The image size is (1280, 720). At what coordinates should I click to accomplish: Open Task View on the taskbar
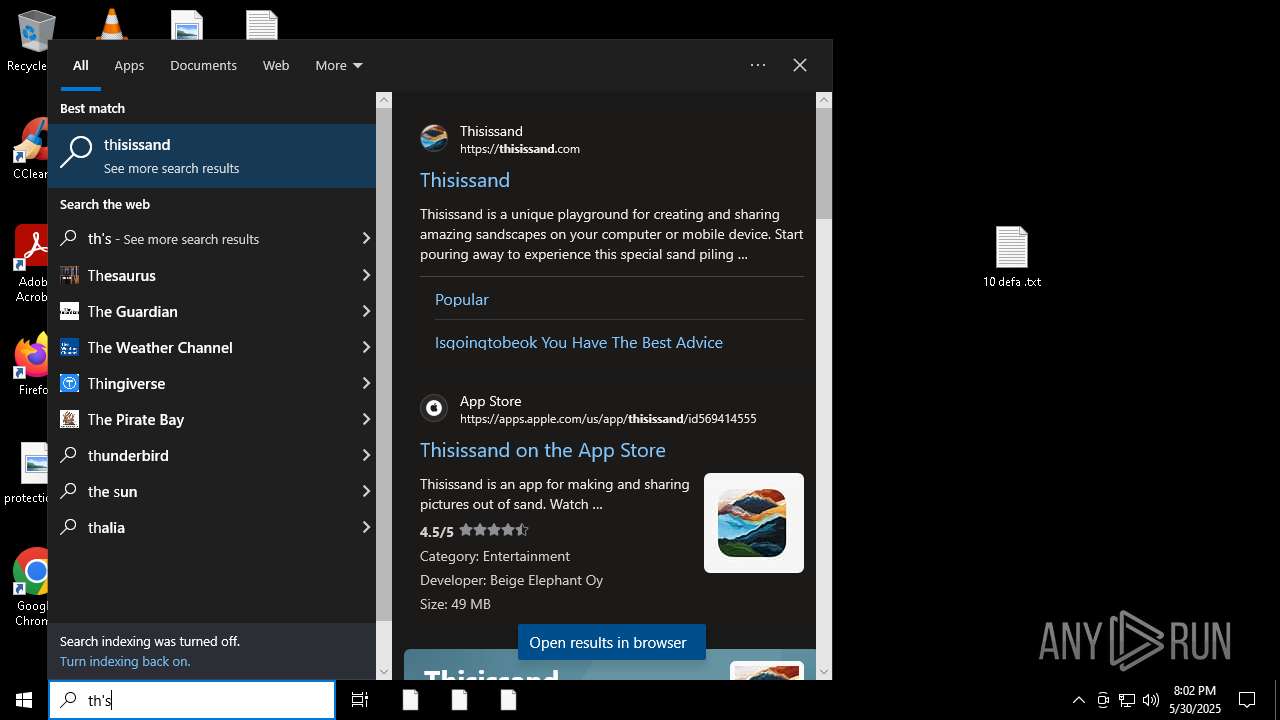360,700
